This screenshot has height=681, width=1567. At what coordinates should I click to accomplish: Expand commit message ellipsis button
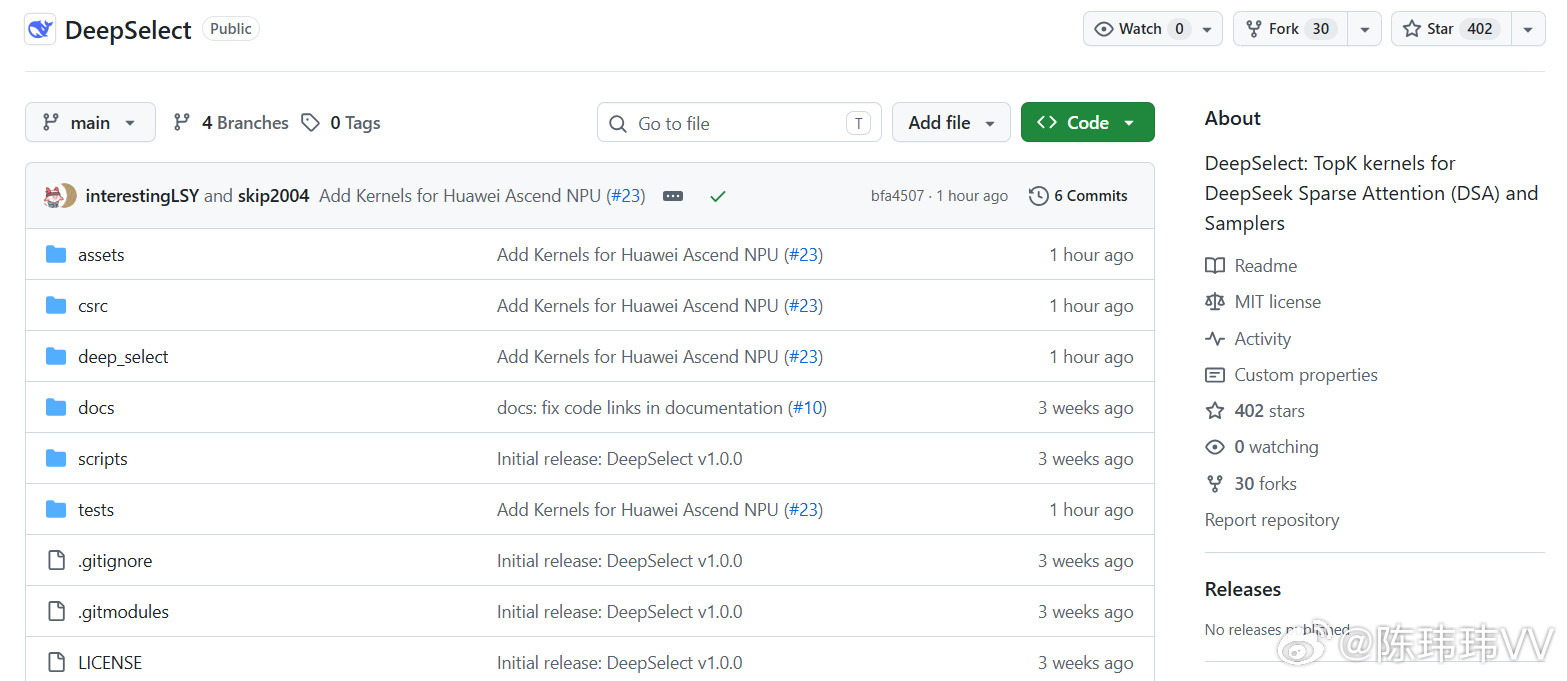click(673, 196)
